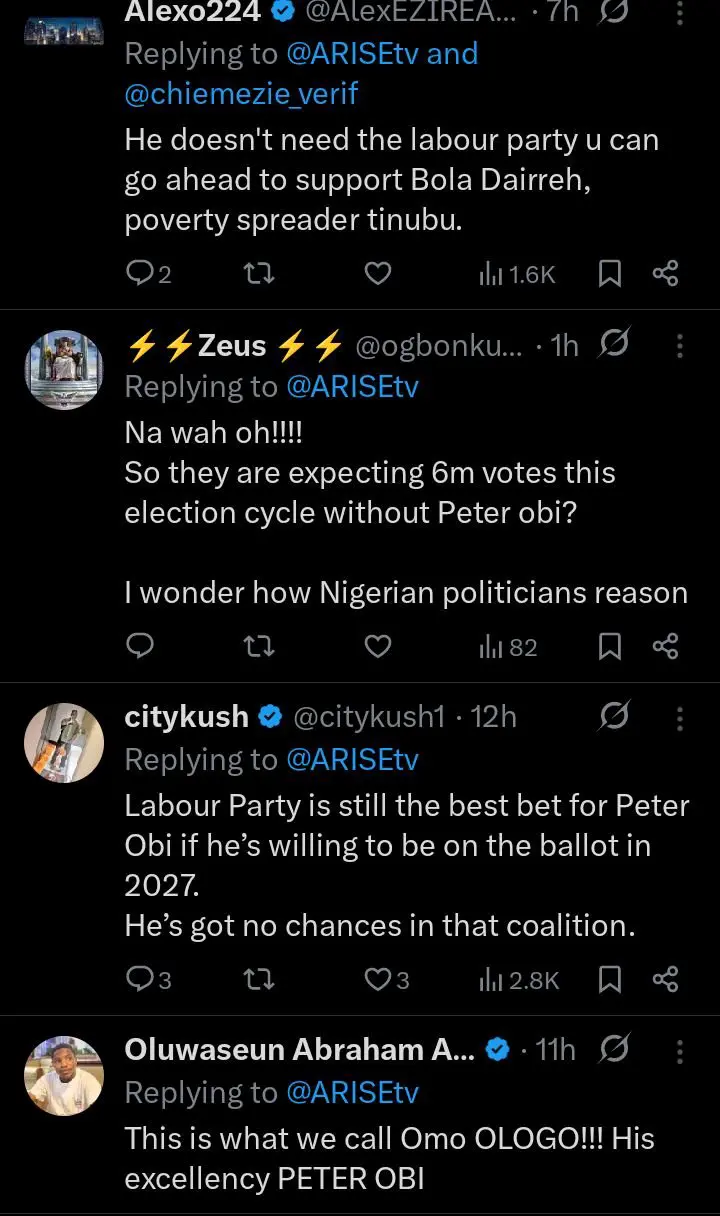The width and height of the screenshot is (720, 1216).
Task: Like the Zeus tweet
Action: pos(377,647)
